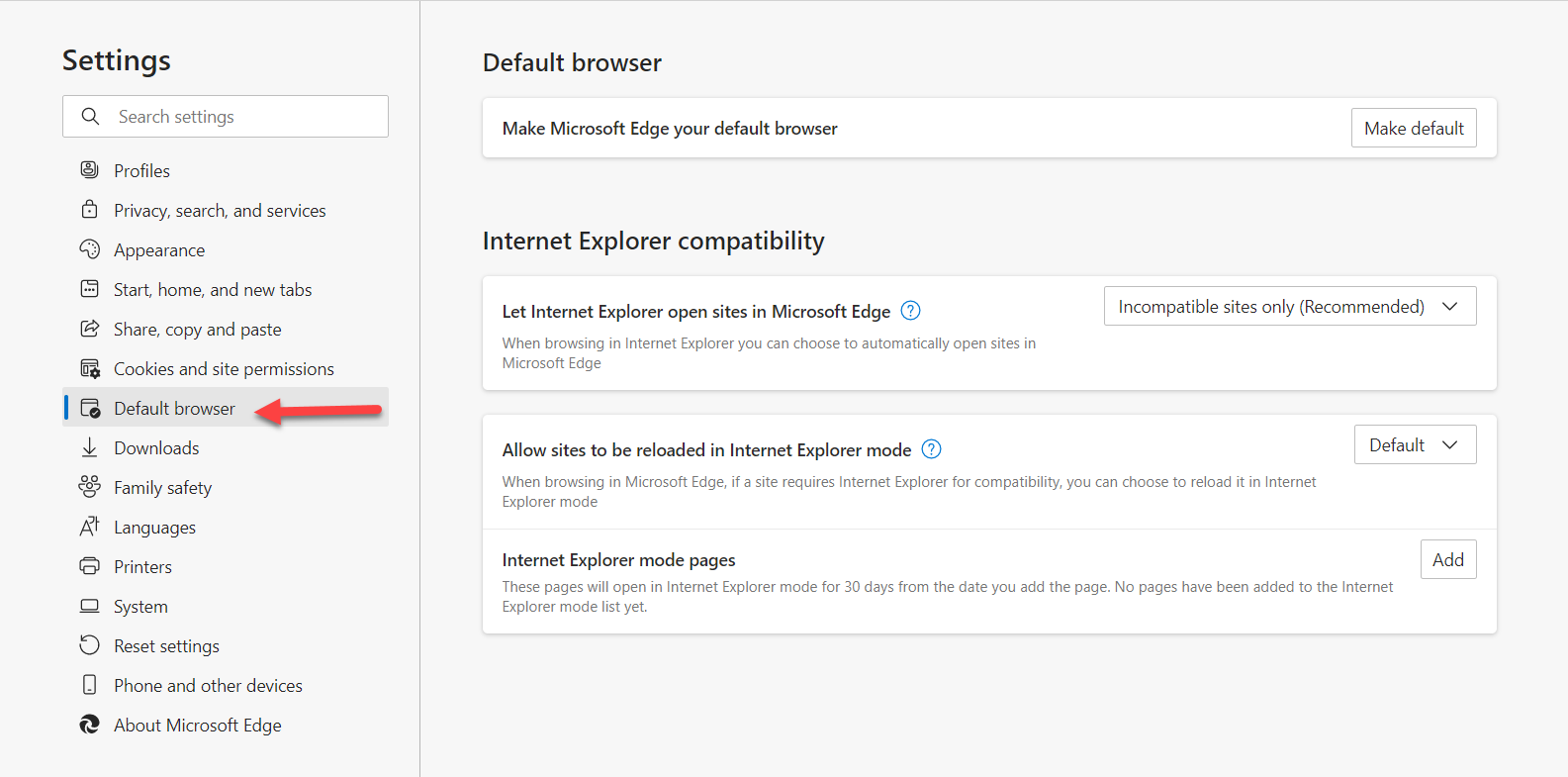
Task: Navigate to System settings
Action: [140, 607]
